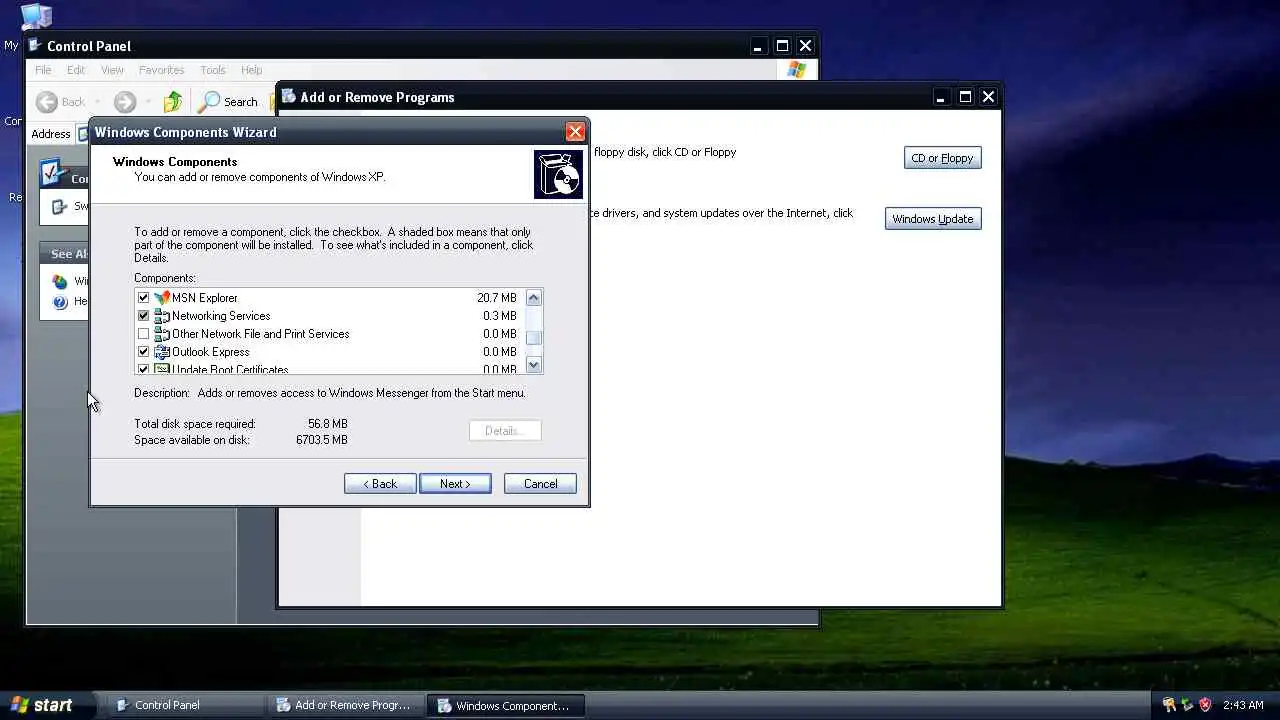Click the Control Panel title bar icon
1280x720 pixels.
[x=35, y=45]
